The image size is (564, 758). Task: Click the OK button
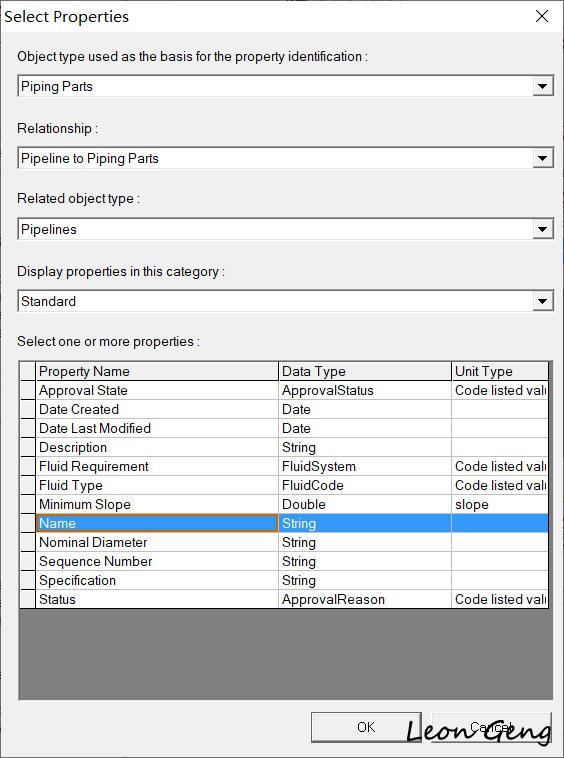[x=366, y=727]
